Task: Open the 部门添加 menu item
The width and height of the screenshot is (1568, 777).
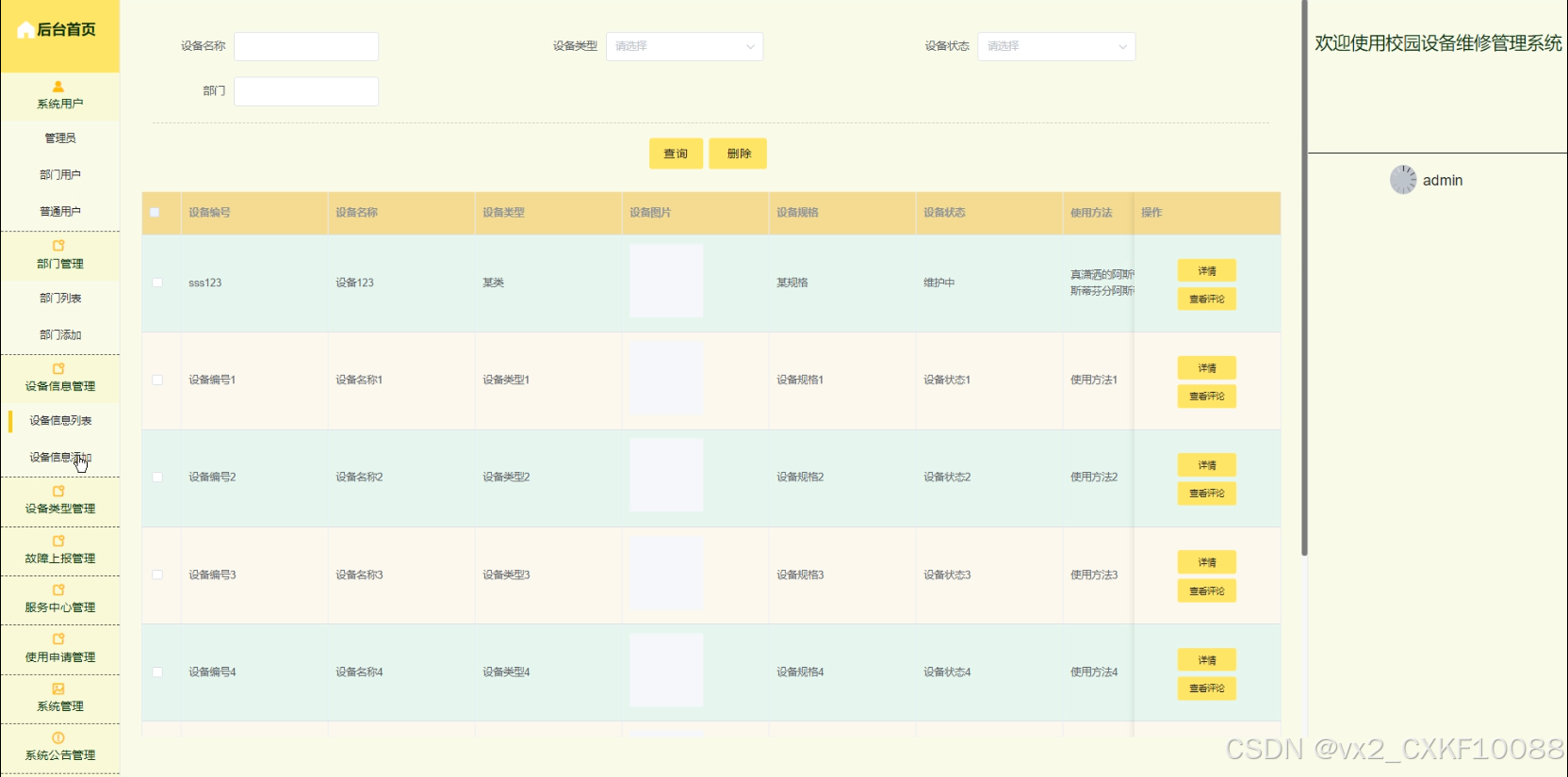Action: 60,335
